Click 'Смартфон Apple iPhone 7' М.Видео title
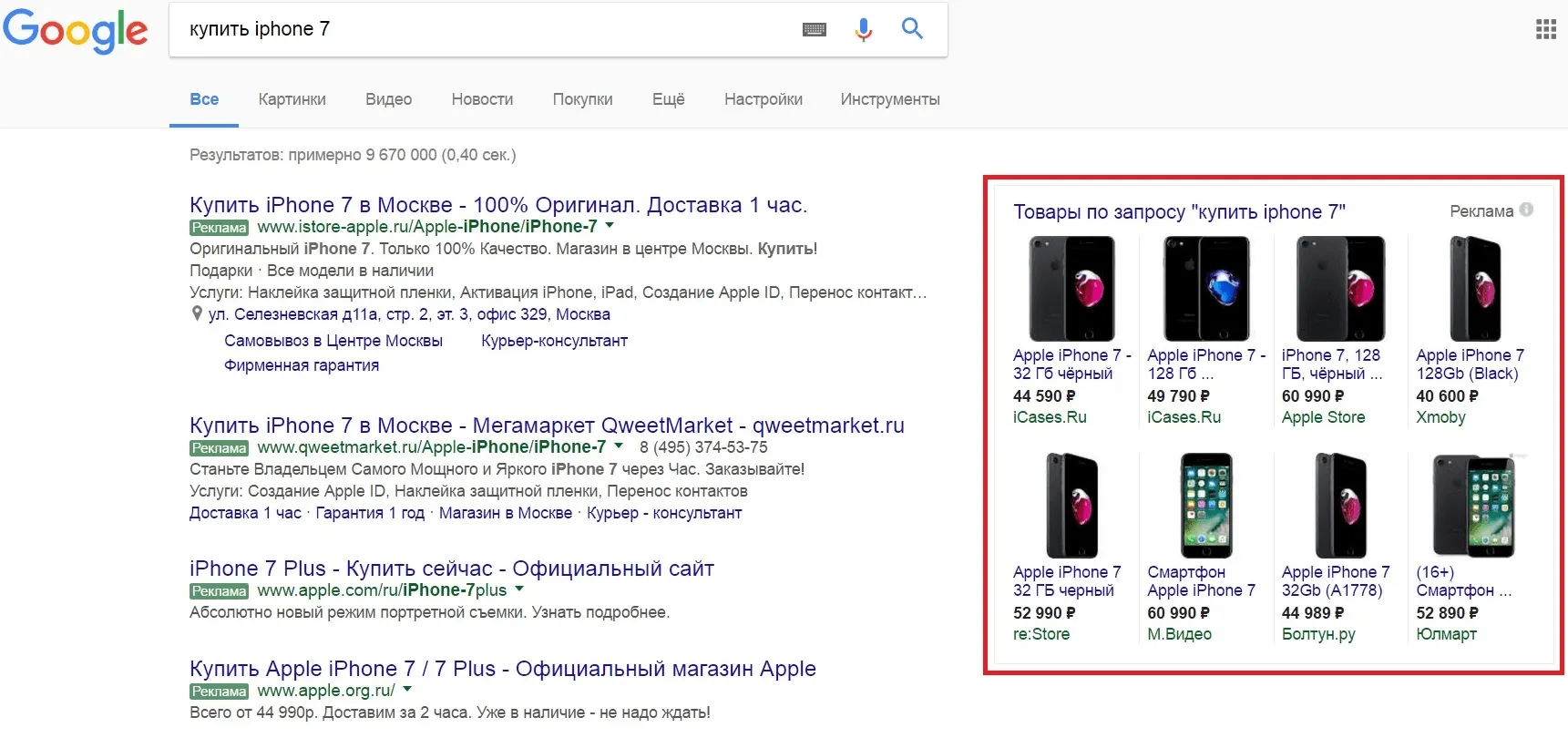Image resolution: width=1568 pixels, height=738 pixels. [1201, 581]
